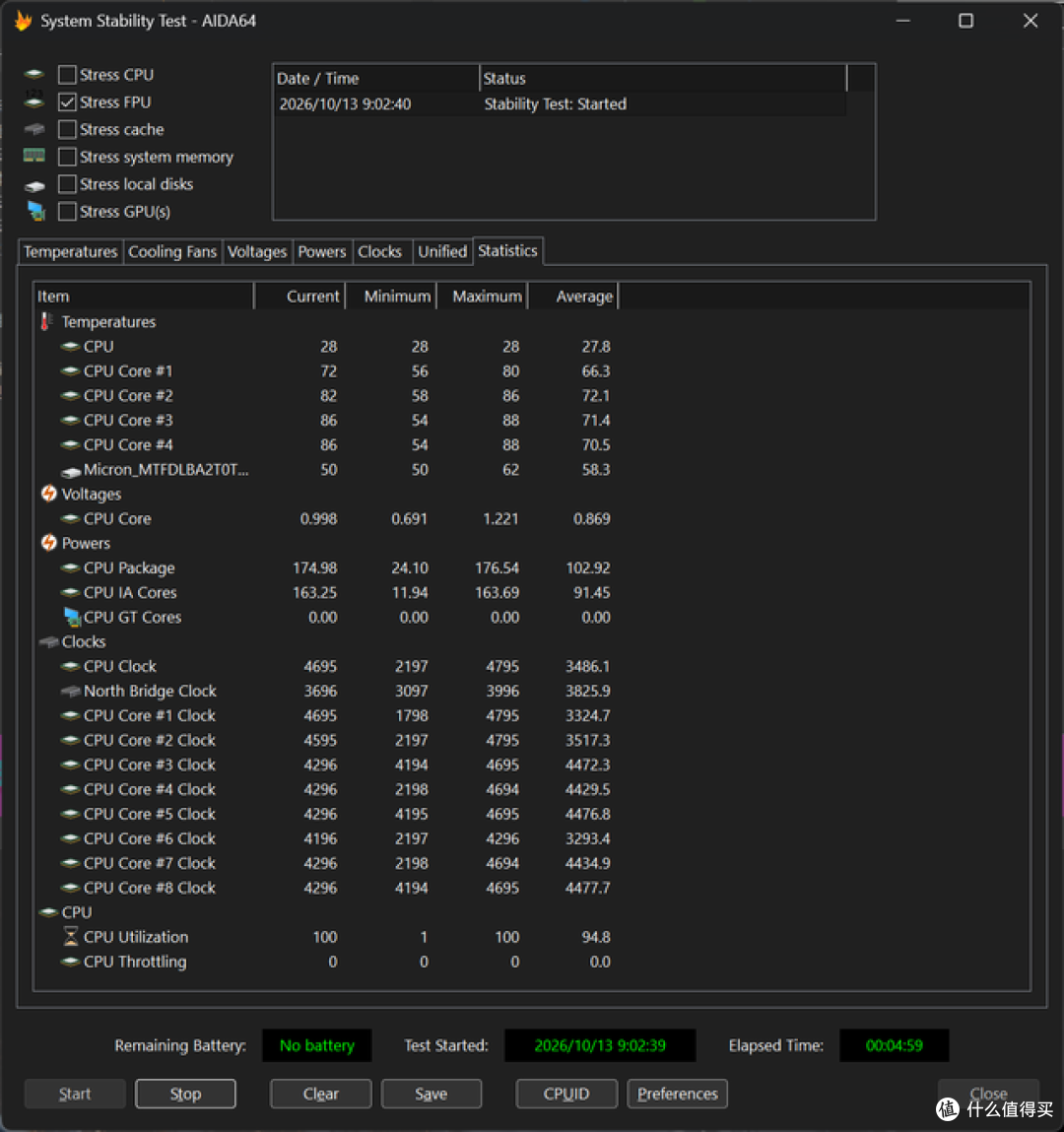Click the Elapsed Time value 00:04:59
This screenshot has height=1132, width=1064.
[894, 1045]
